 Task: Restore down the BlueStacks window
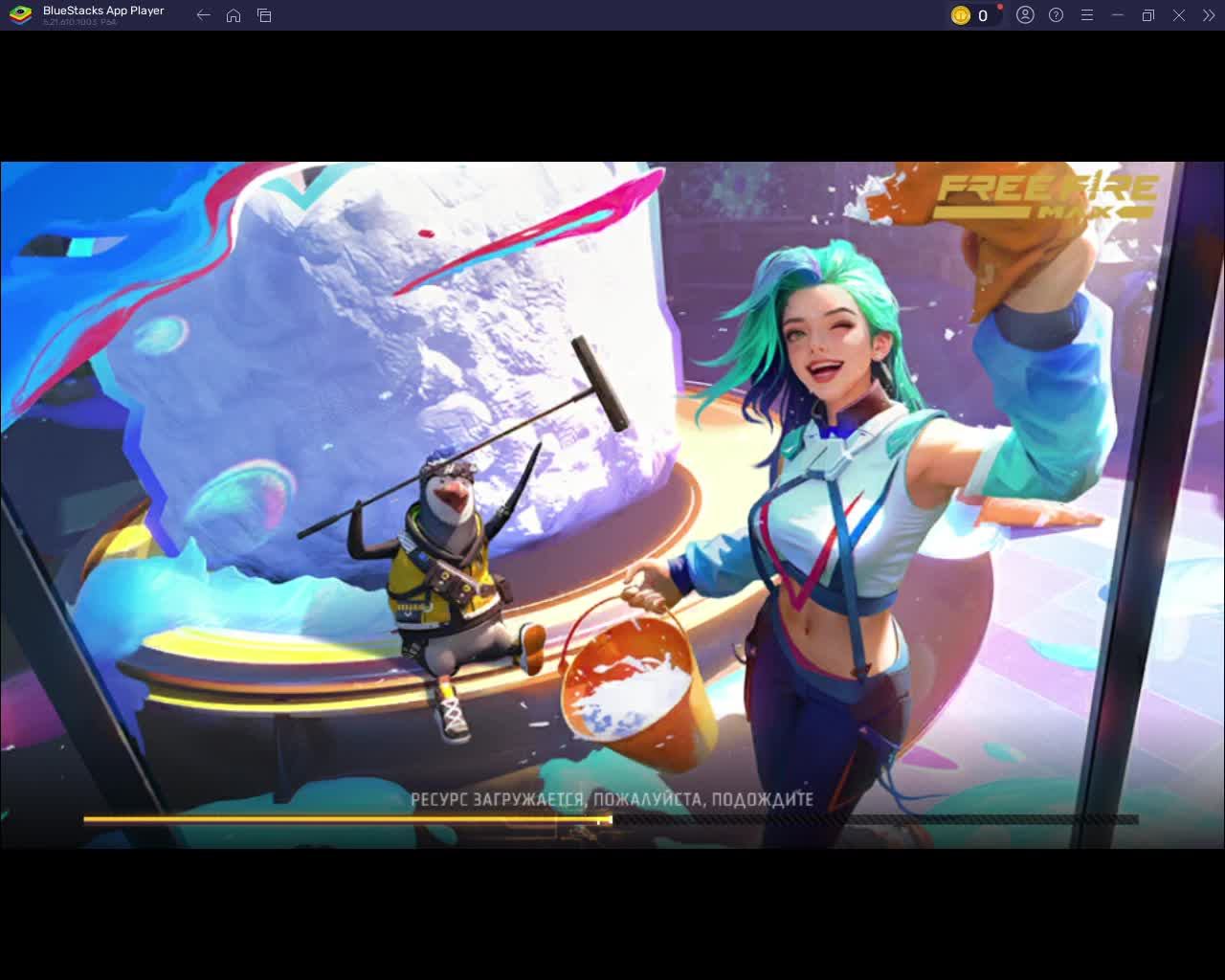tap(1147, 15)
